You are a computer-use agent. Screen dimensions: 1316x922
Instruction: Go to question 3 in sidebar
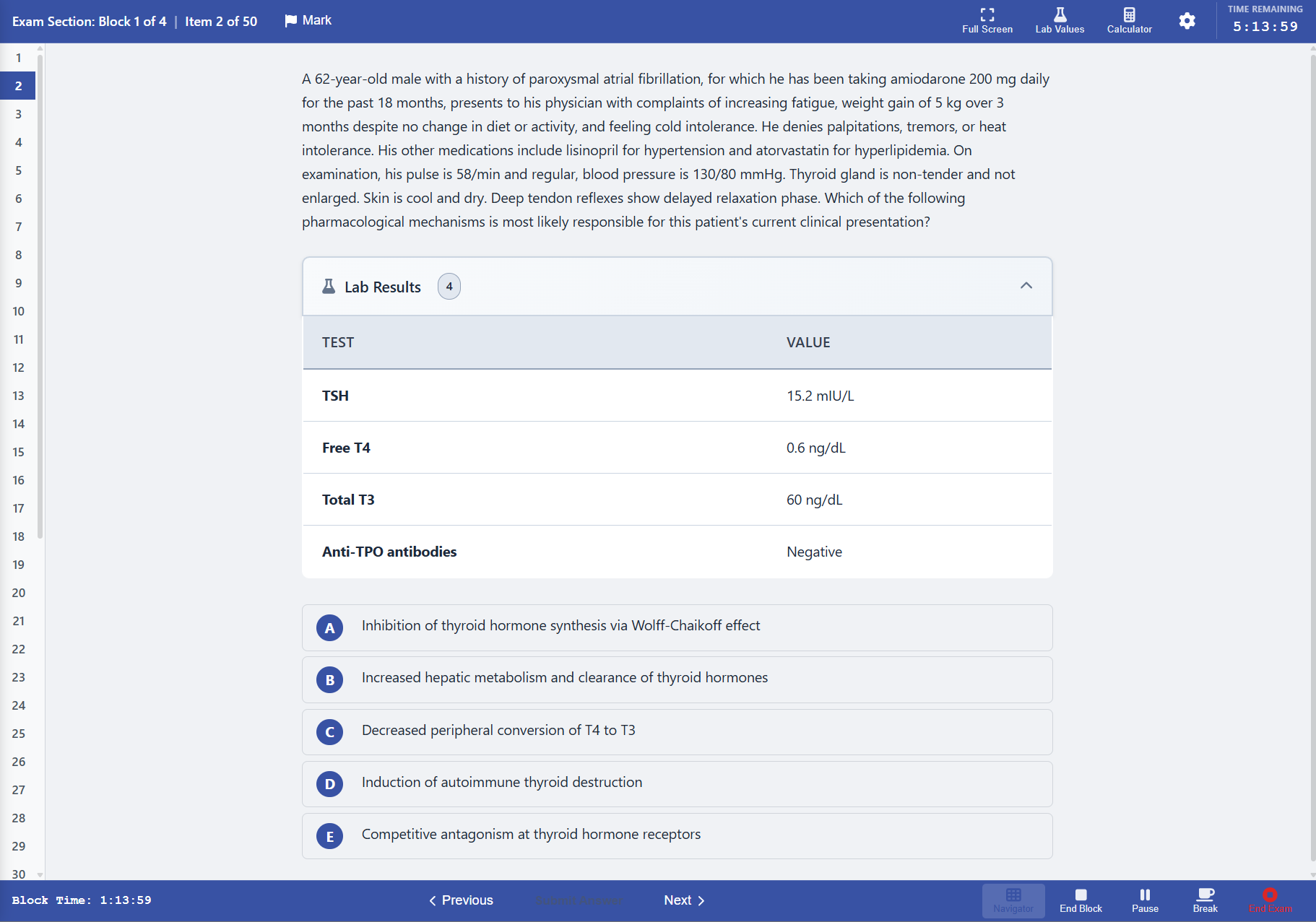(x=19, y=114)
